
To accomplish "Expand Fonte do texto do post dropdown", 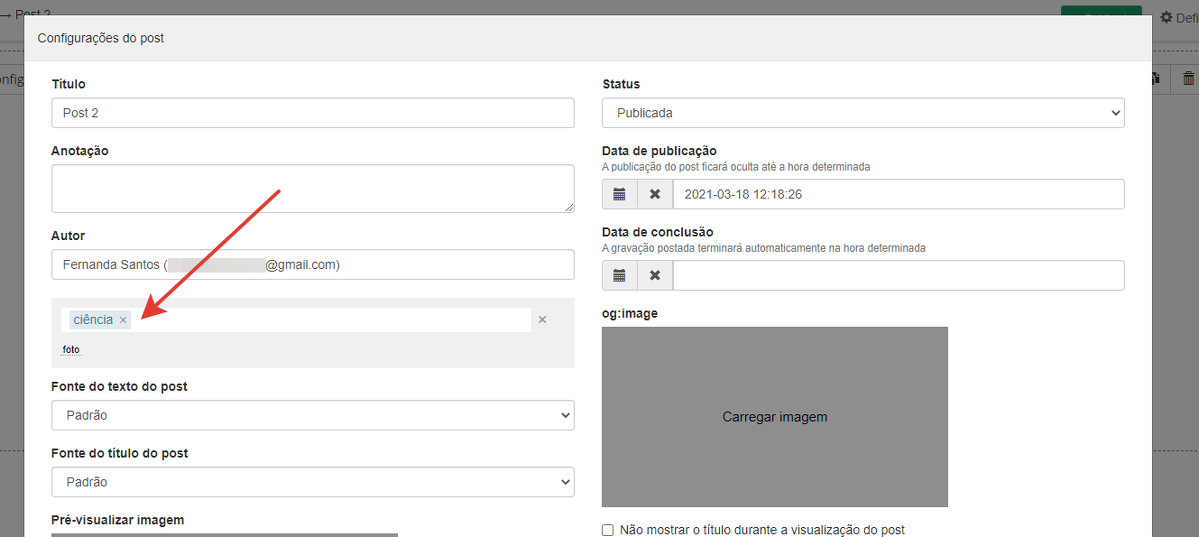I will (x=312, y=415).
